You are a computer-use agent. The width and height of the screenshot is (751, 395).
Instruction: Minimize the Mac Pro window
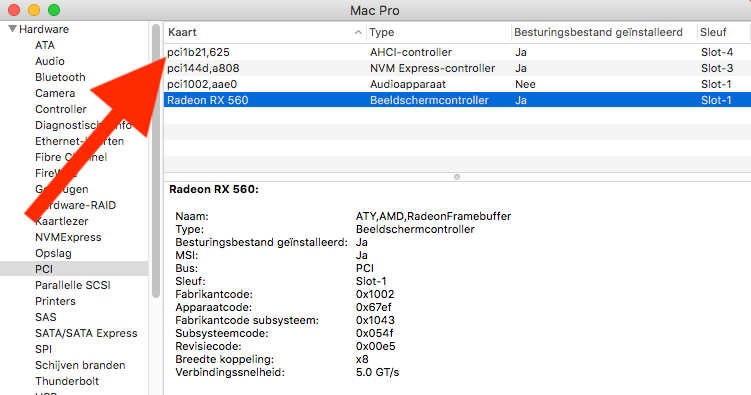(x=34, y=10)
